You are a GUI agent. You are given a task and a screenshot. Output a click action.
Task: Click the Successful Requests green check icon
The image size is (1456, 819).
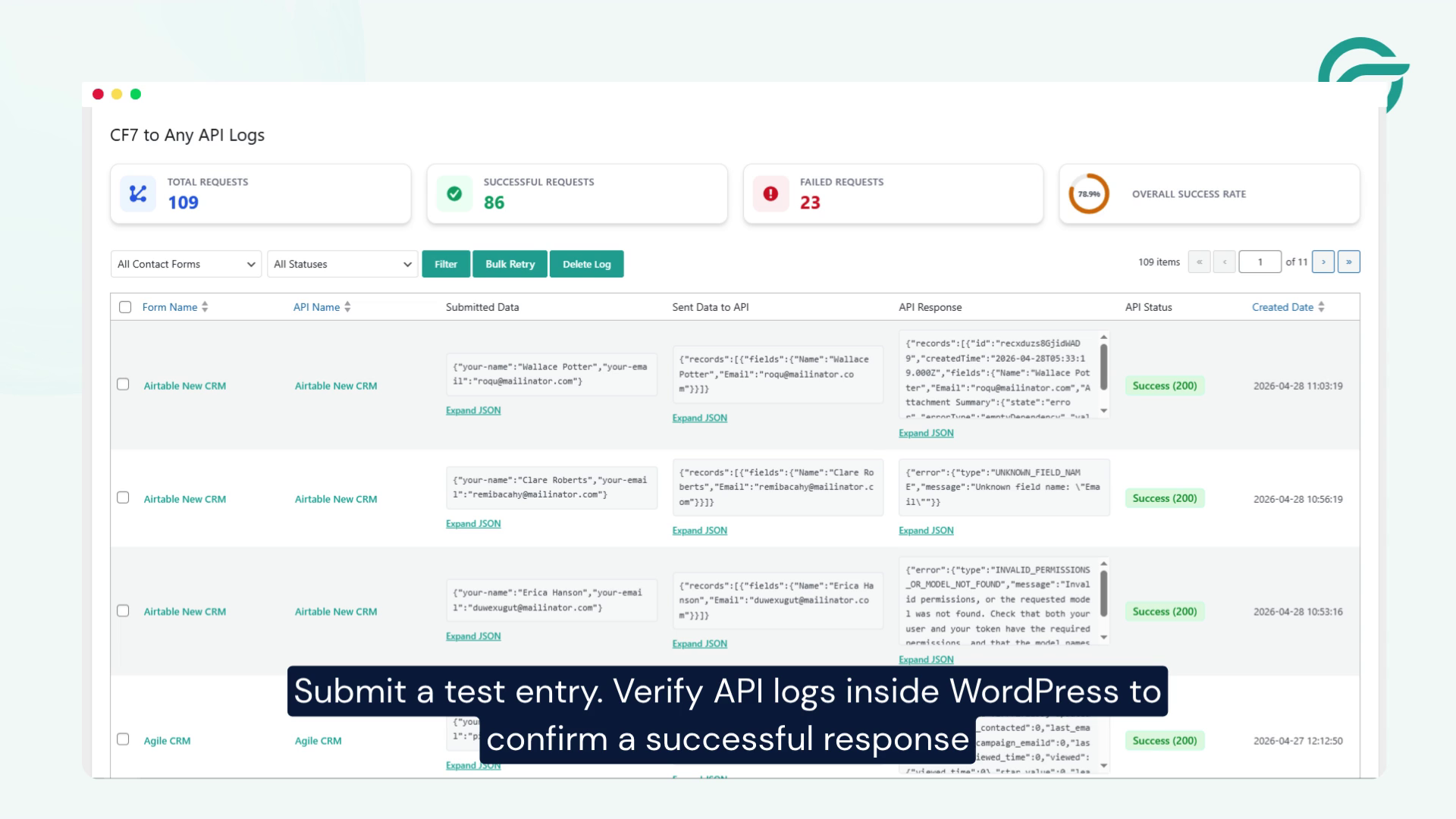[454, 194]
